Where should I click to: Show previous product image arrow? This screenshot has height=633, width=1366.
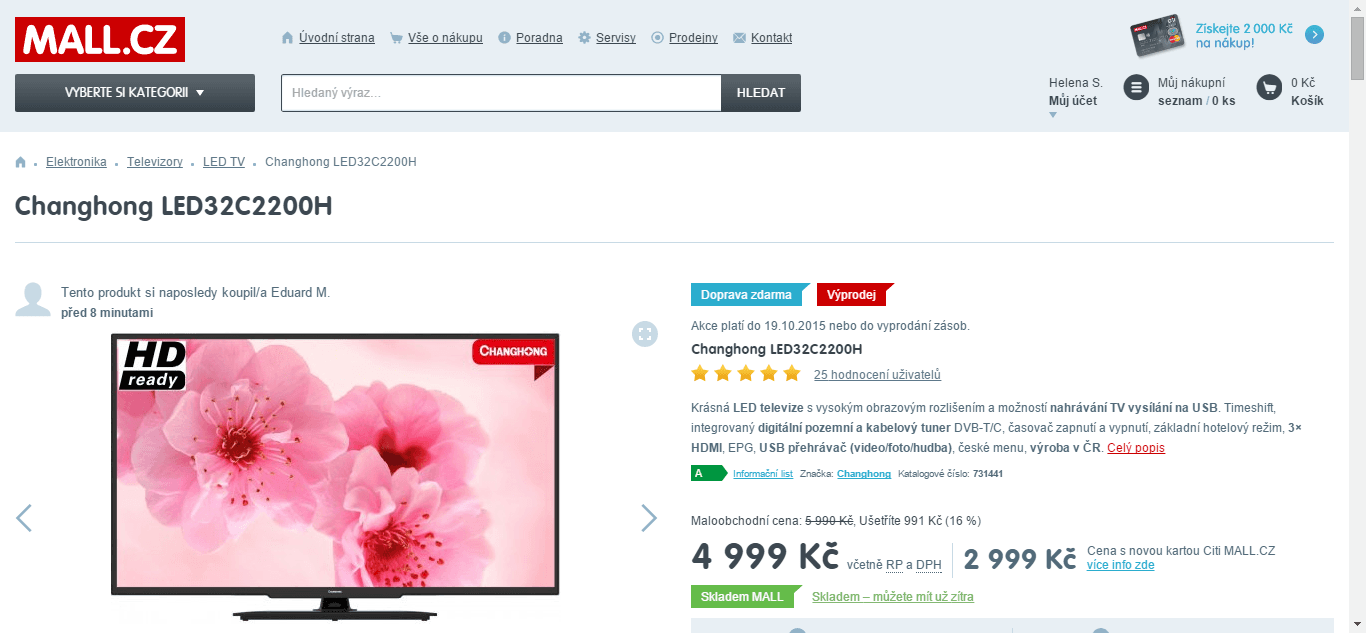(24, 518)
